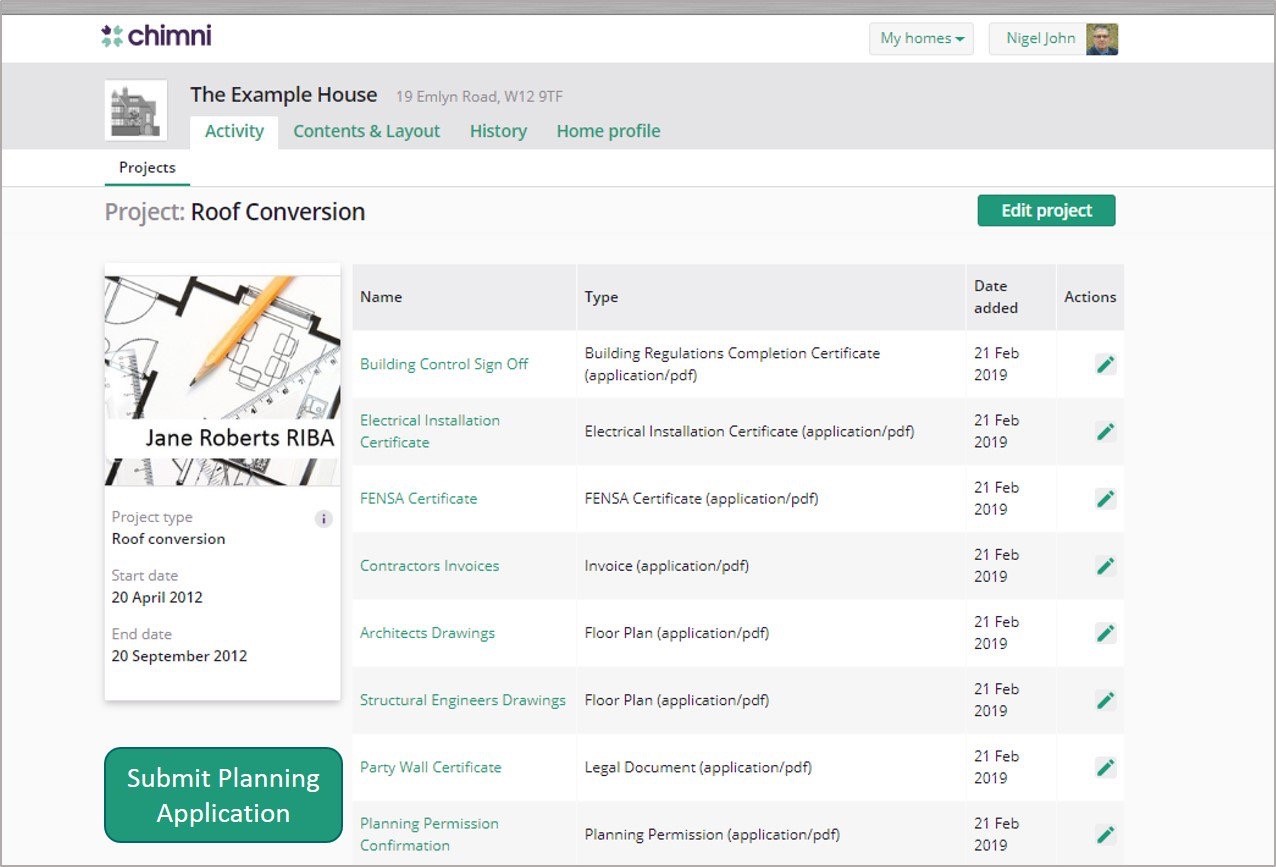Select the Projects sub-tab

[147, 168]
